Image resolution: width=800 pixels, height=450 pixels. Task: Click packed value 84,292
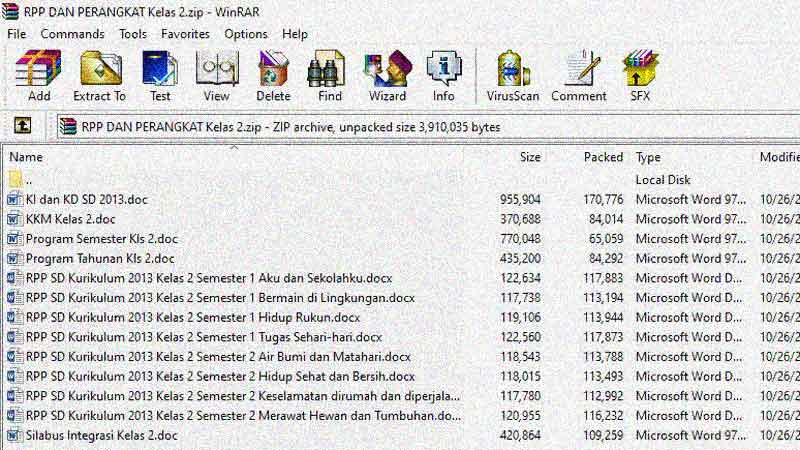click(x=606, y=259)
